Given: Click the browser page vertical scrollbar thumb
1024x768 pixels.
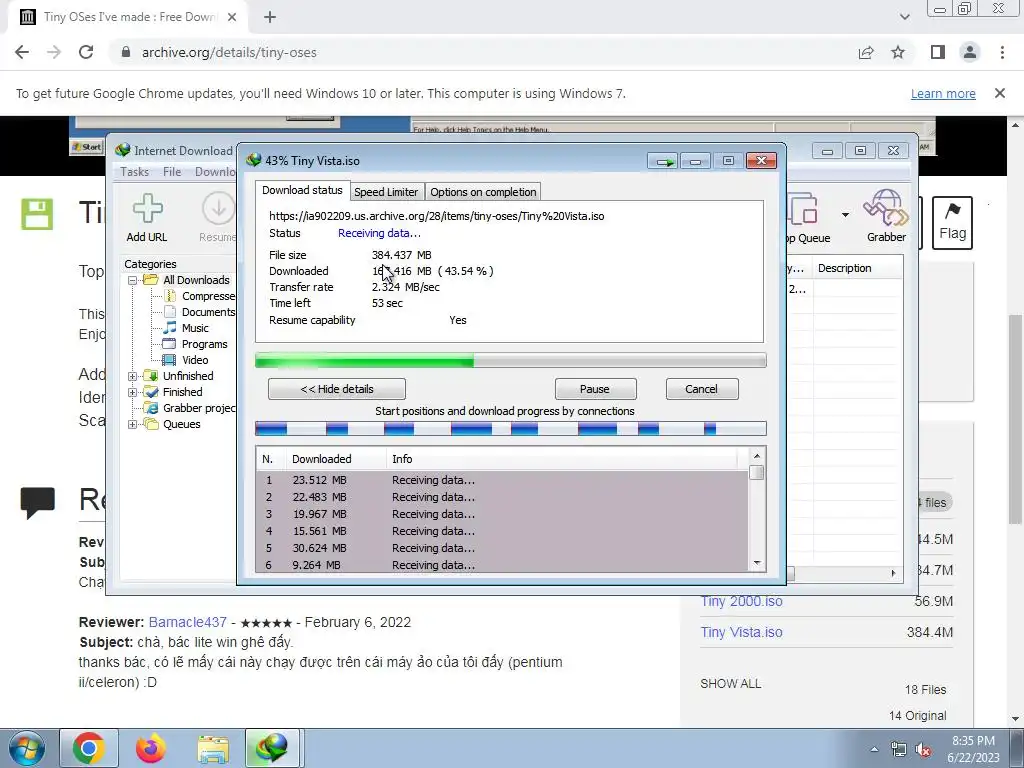Looking at the screenshot, I should point(1016,418).
